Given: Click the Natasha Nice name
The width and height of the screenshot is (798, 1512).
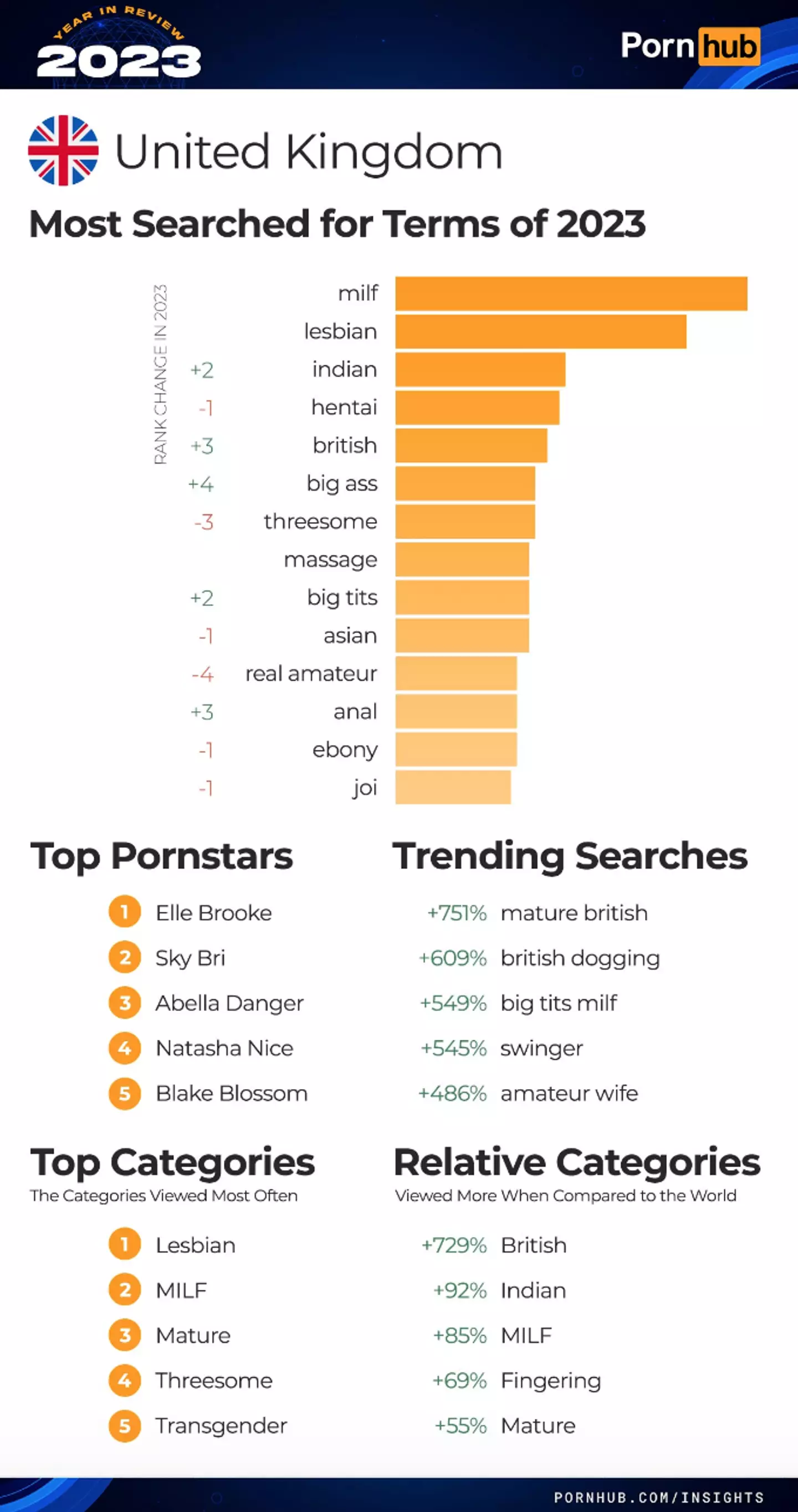Looking at the screenshot, I should point(224,1048).
